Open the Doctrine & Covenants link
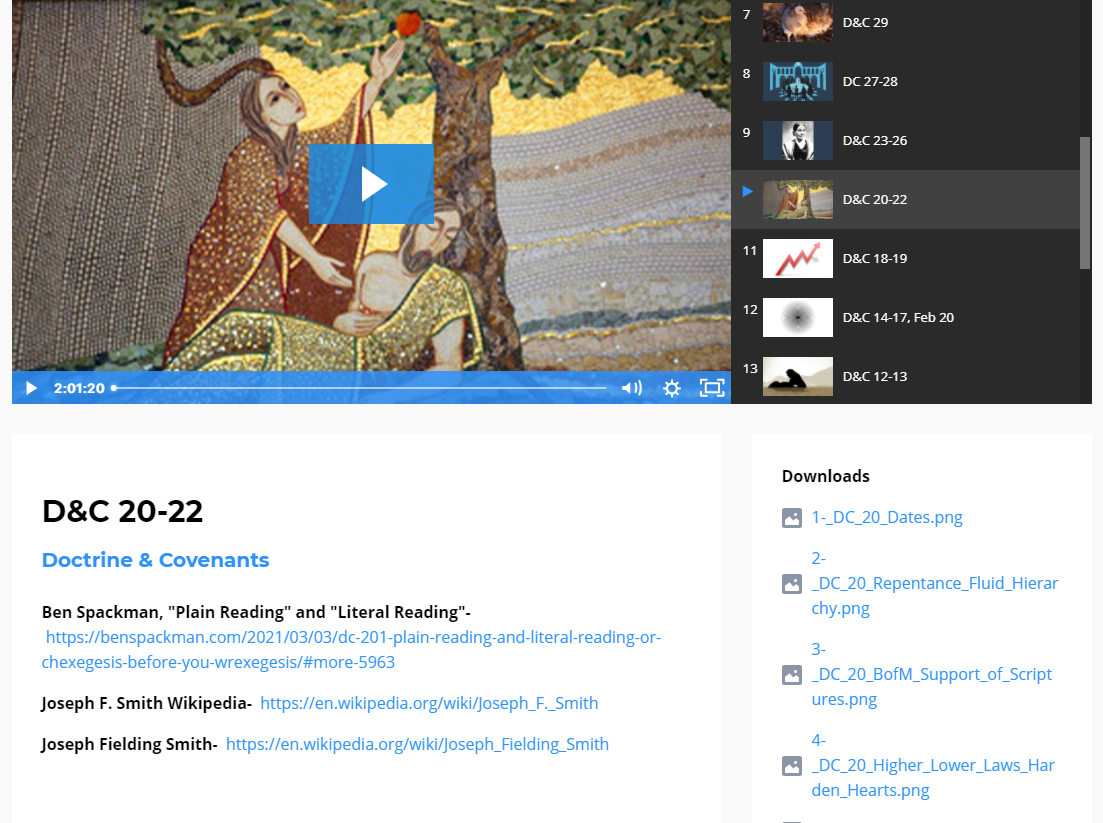1103x823 pixels. tap(155, 560)
